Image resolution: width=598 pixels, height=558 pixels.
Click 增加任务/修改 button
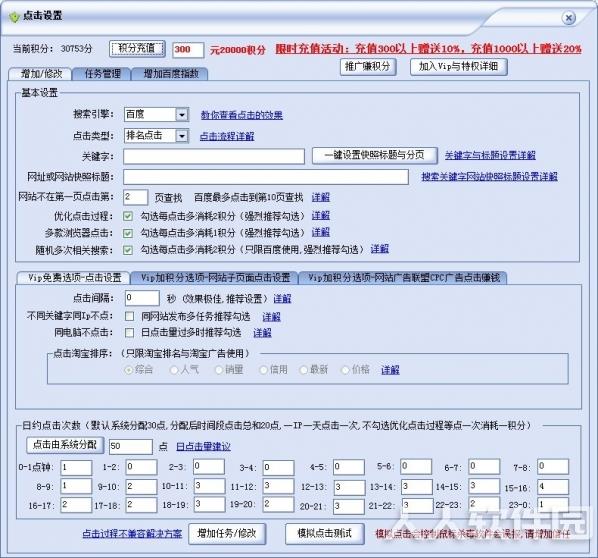coord(227,533)
